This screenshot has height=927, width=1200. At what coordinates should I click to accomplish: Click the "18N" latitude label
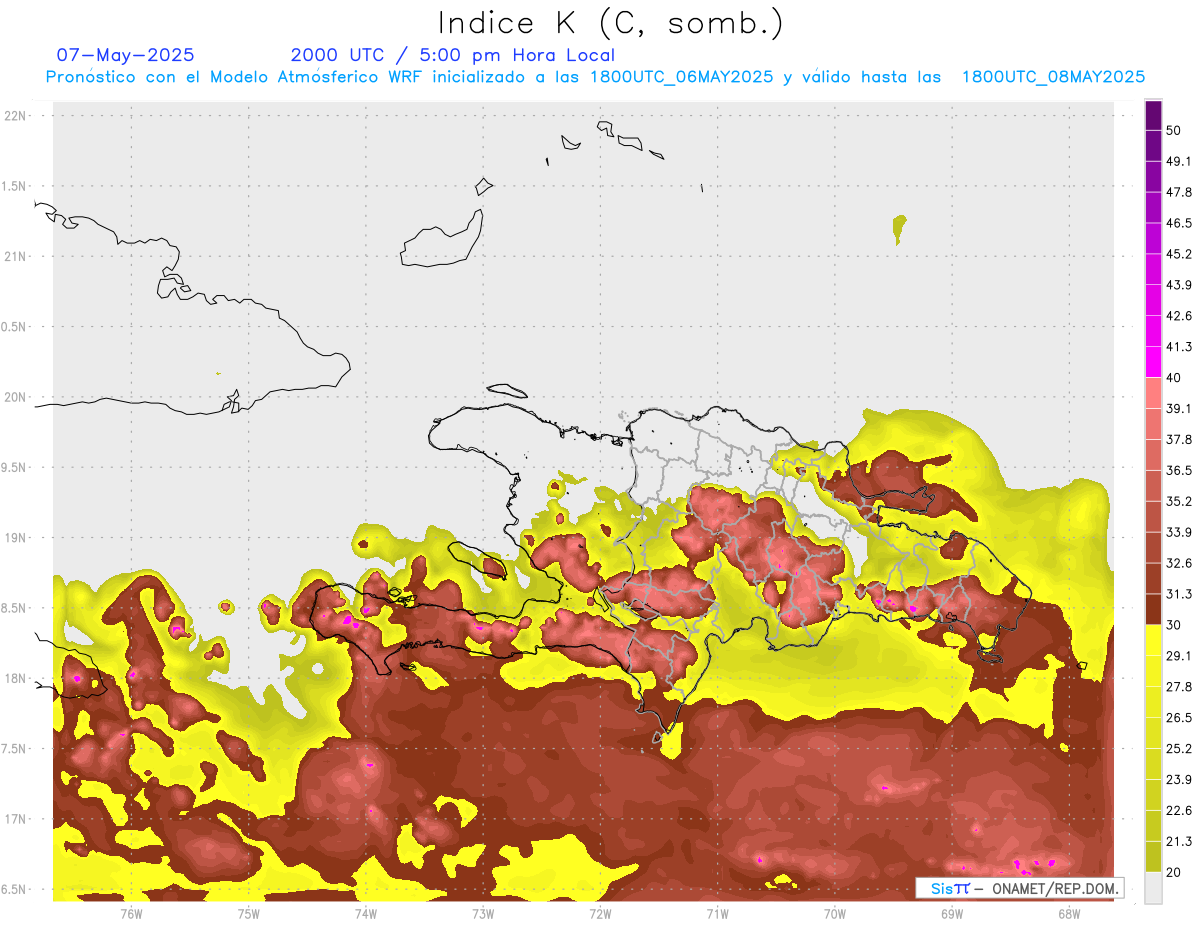(x=17, y=678)
